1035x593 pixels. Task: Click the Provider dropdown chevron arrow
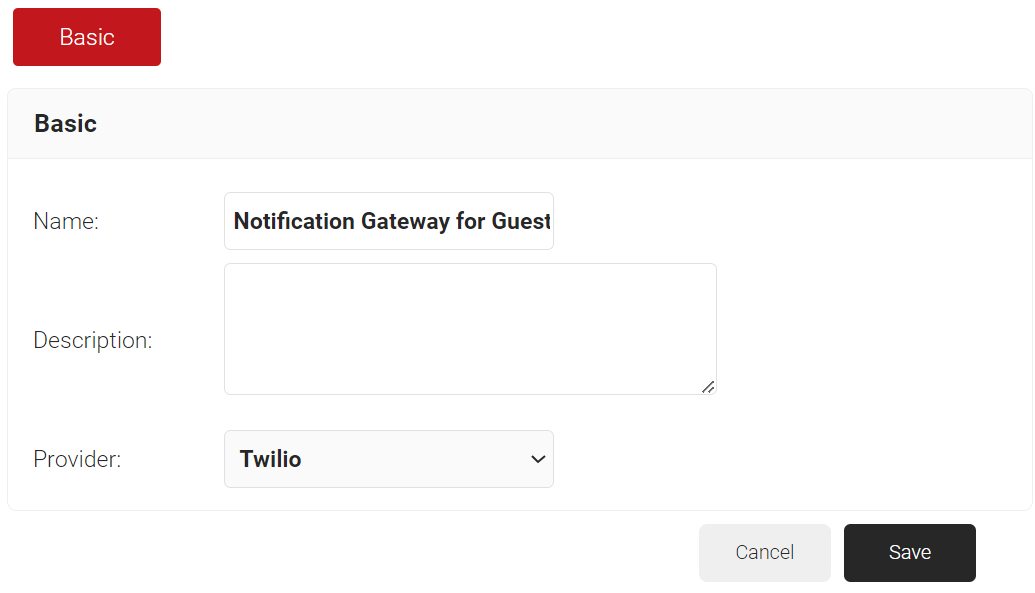click(x=538, y=459)
